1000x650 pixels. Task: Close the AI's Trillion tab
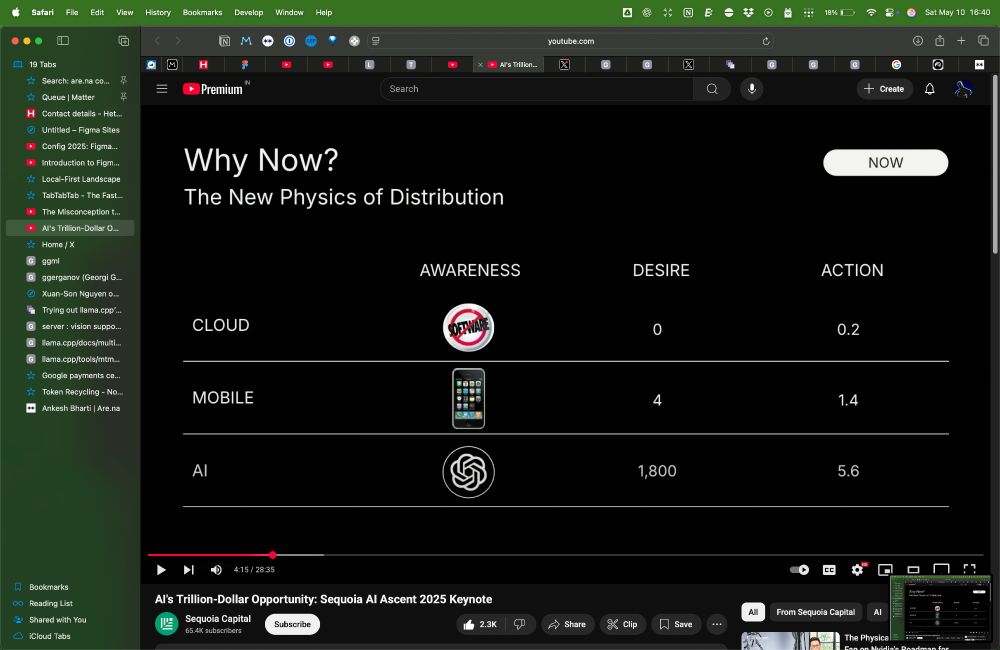coord(480,64)
